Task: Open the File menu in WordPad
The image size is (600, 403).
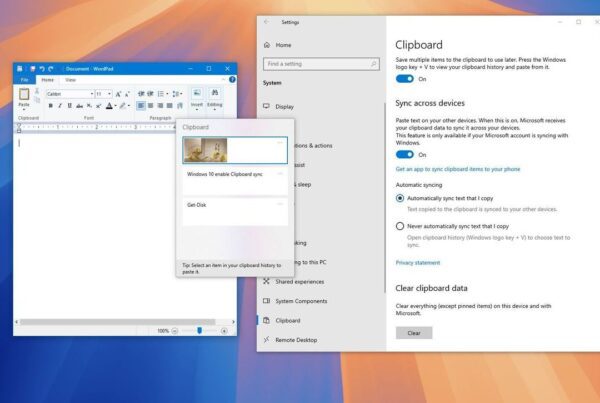Action: pos(24,80)
